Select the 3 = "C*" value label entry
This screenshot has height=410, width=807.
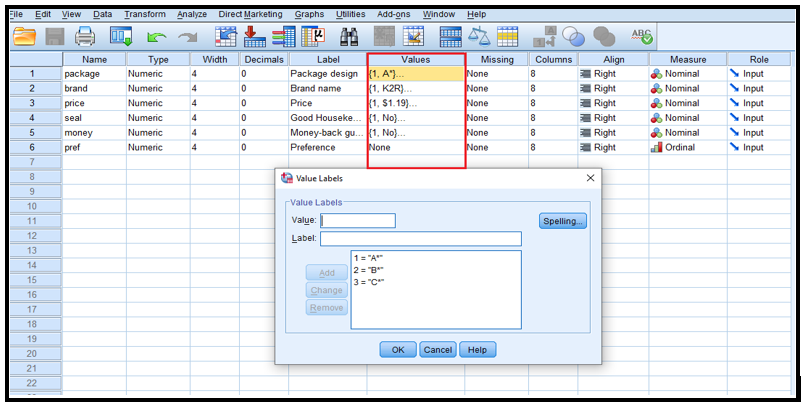pos(369,282)
